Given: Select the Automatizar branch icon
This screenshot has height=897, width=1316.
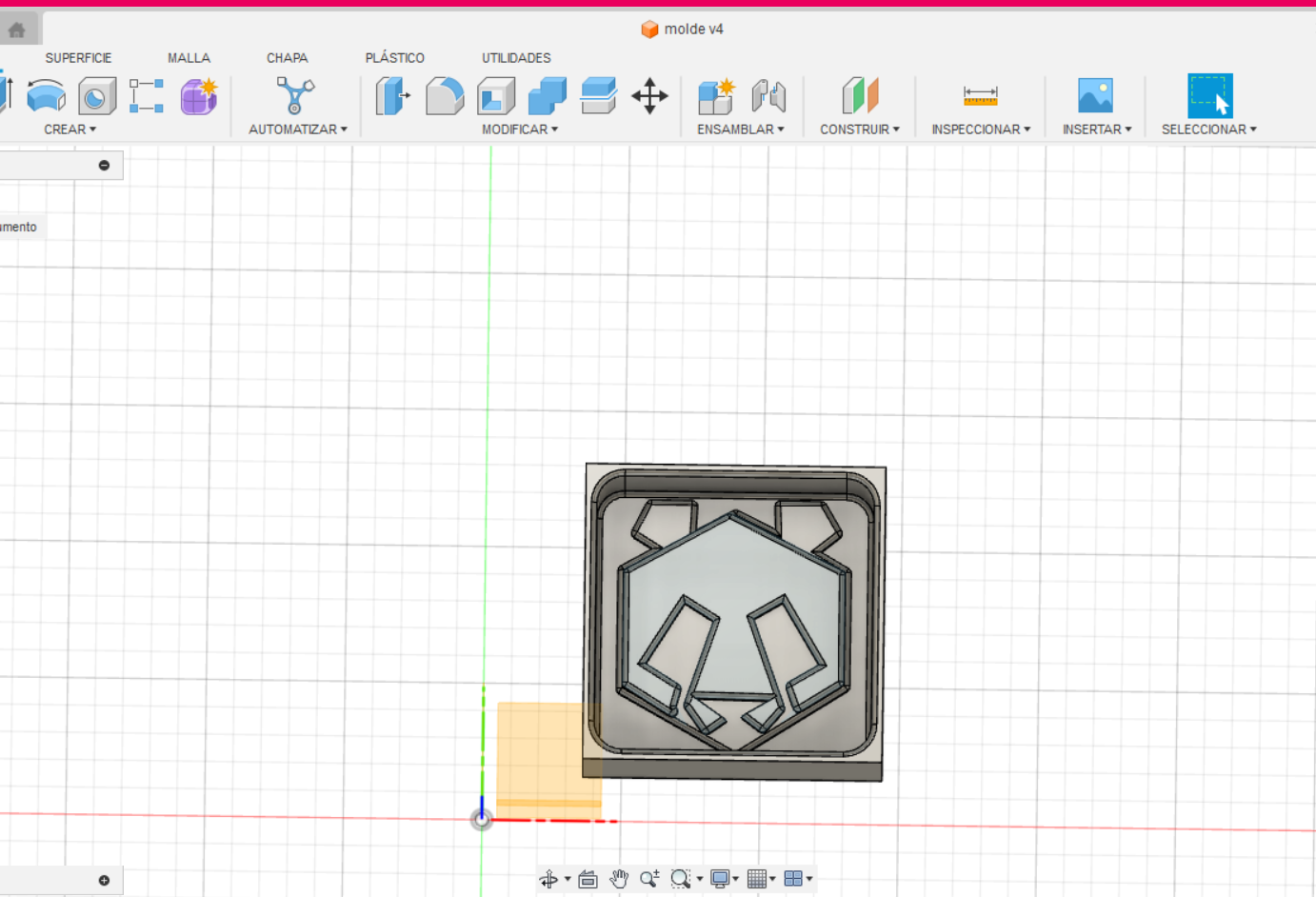Looking at the screenshot, I should 295,96.
